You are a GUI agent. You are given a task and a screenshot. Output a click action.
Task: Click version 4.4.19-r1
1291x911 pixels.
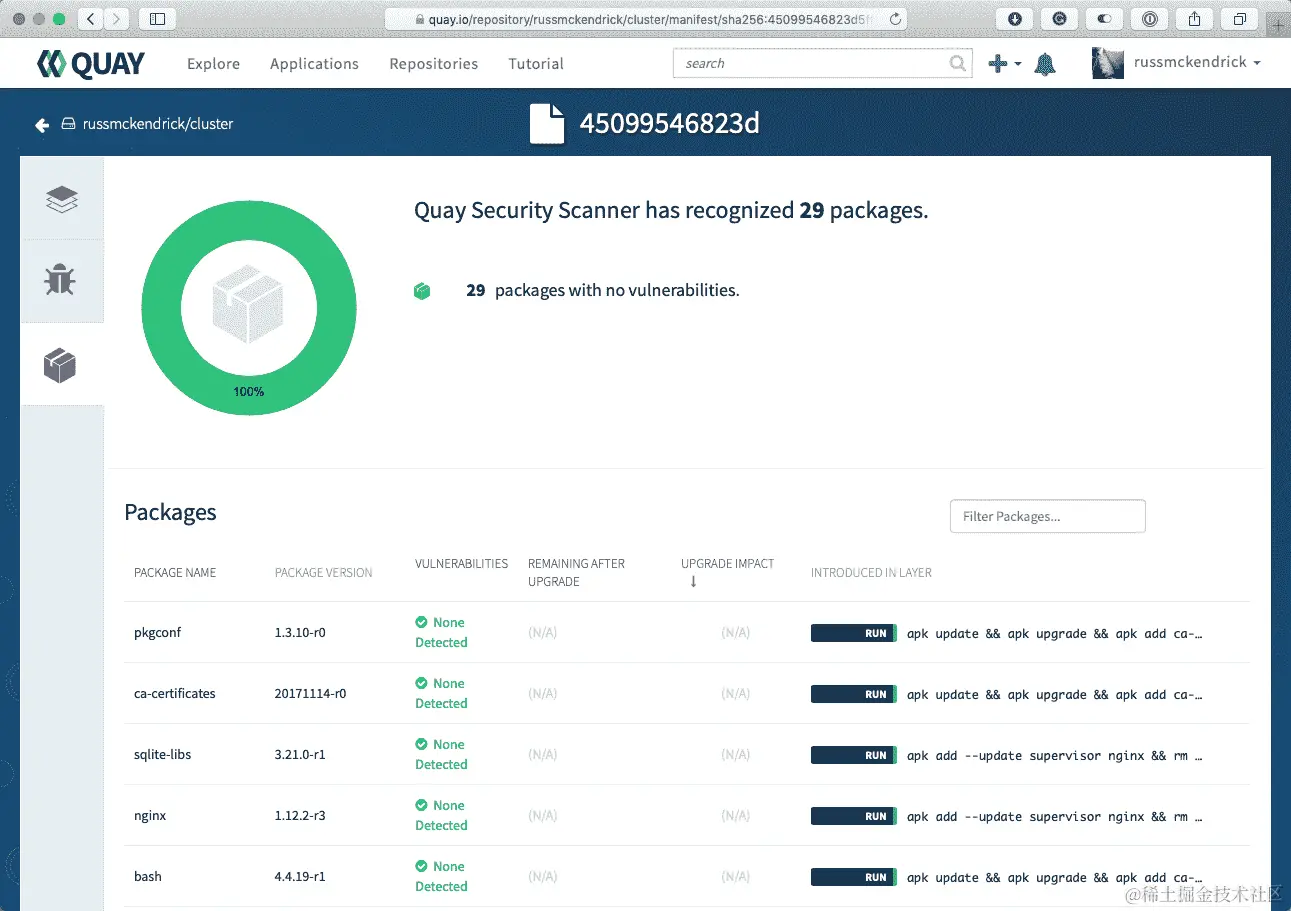click(300, 877)
